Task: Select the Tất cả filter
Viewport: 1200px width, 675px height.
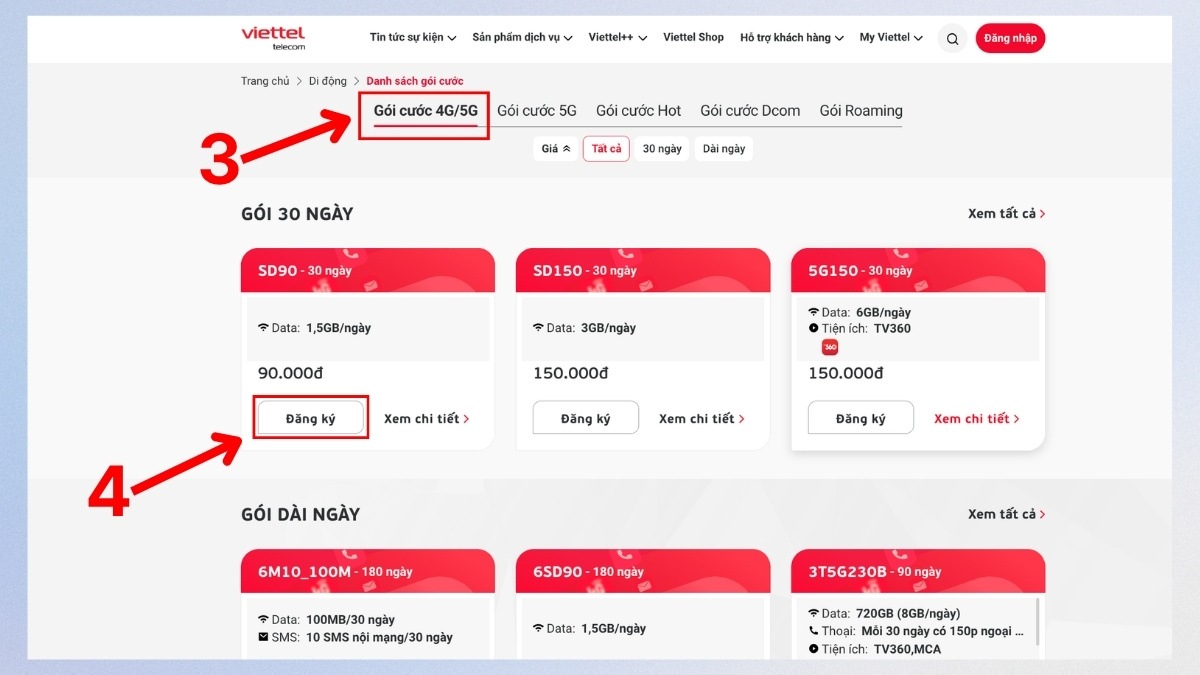Action: click(x=606, y=149)
